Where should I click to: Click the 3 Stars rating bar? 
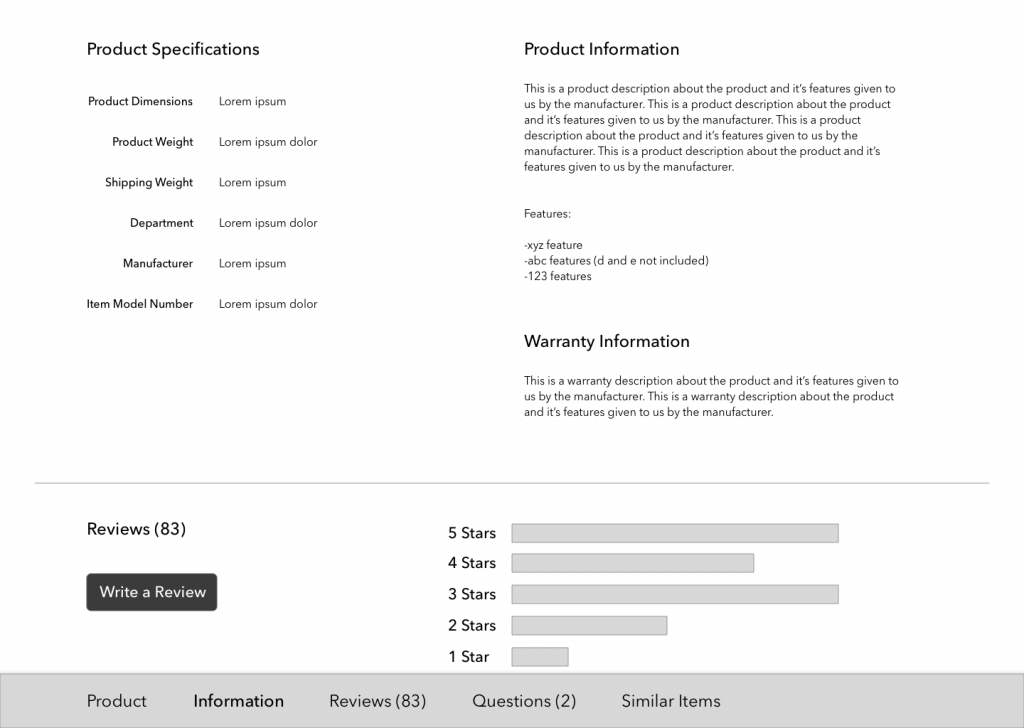[674, 594]
